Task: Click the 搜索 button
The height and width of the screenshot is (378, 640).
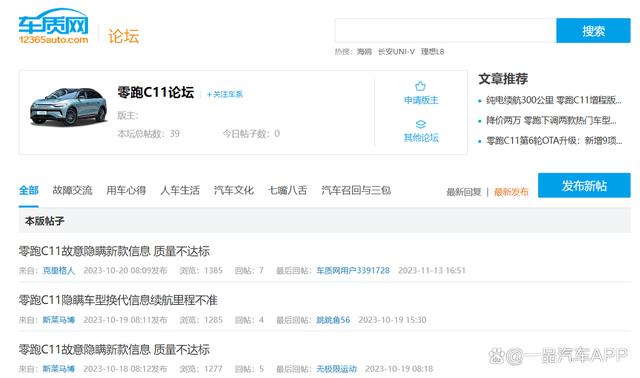Action: (x=593, y=30)
